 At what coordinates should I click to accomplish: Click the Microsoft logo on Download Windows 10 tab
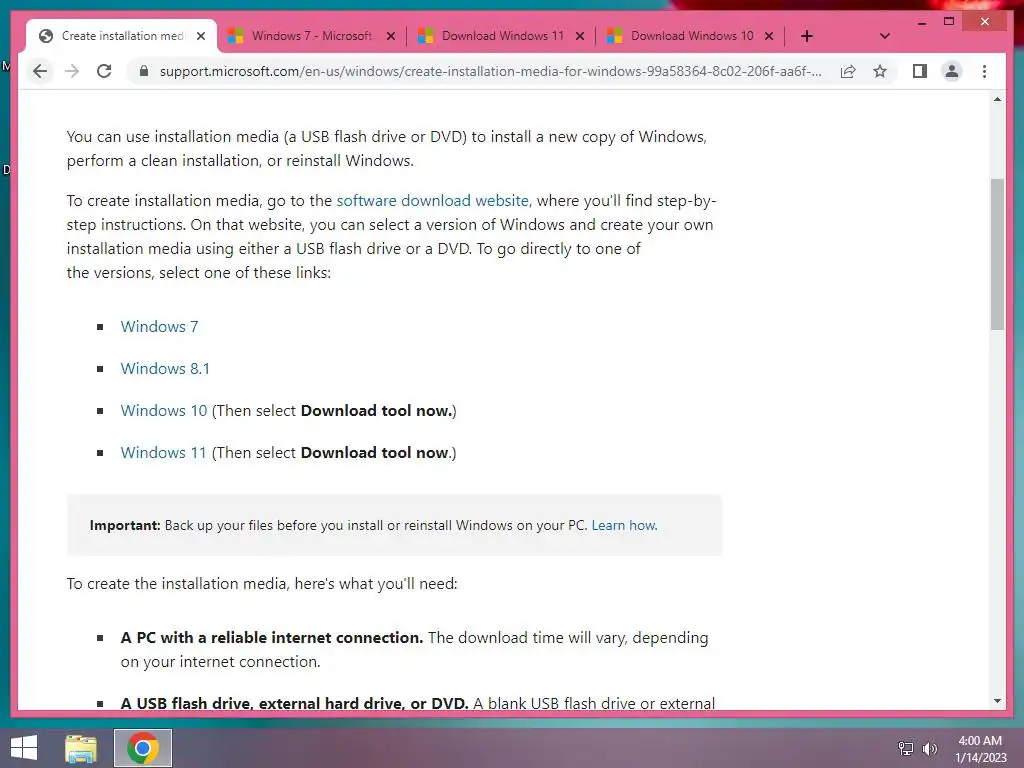point(615,36)
